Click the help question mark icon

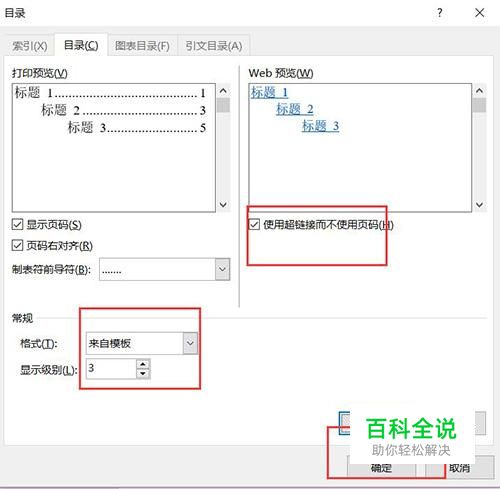440,13
